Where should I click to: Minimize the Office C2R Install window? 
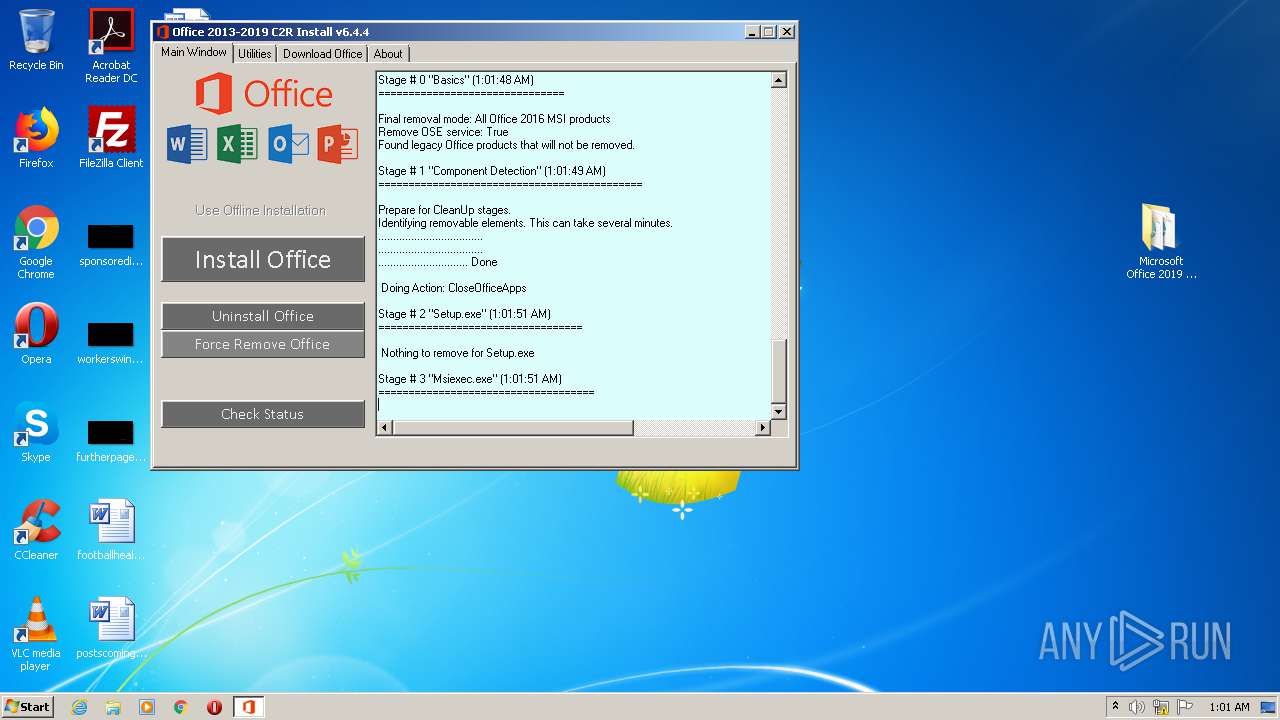752,32
